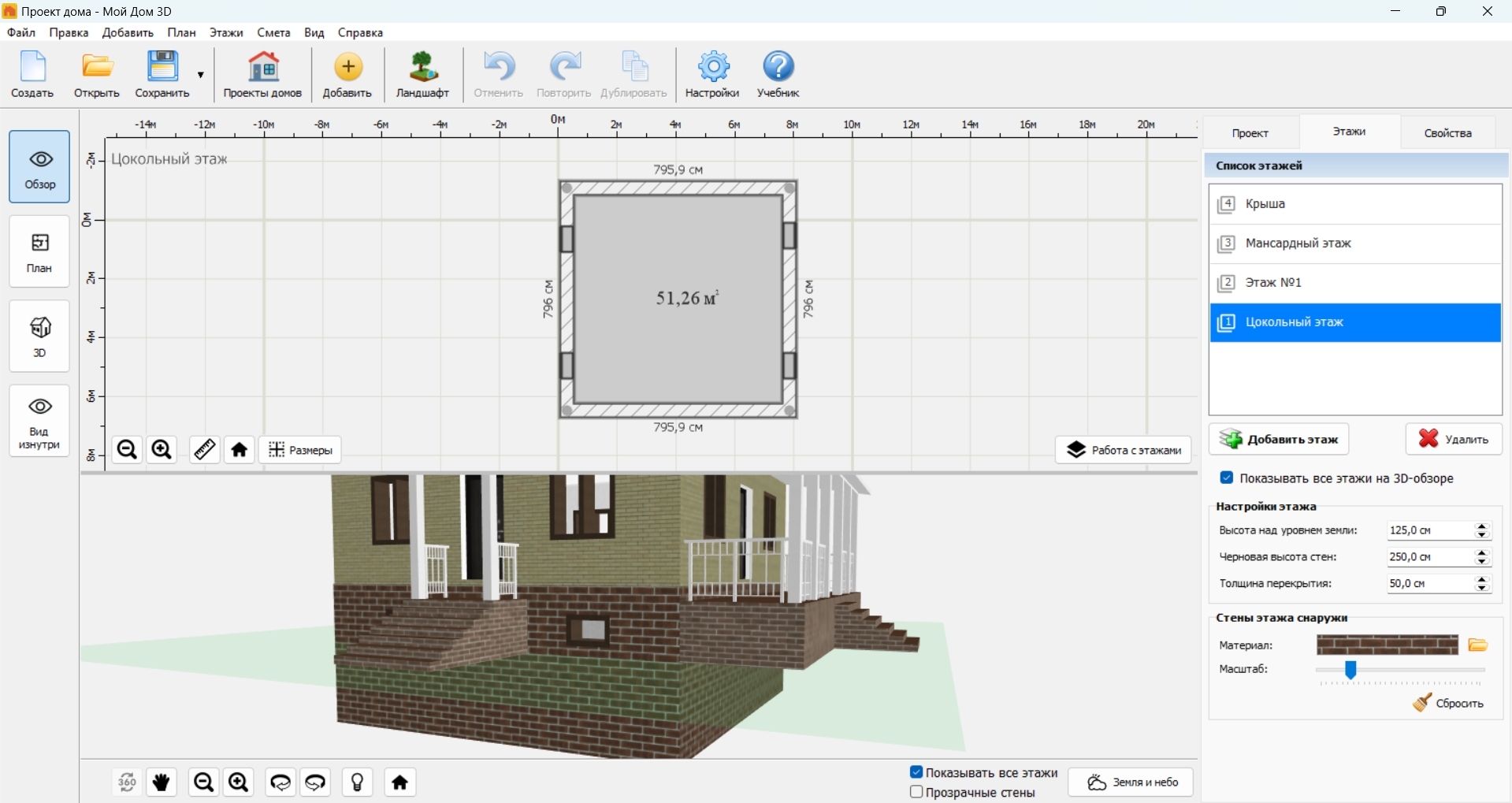Click the Масштаб slider handle
The height and width of the screenshot is (803, 1512).
coord(1350,670)
